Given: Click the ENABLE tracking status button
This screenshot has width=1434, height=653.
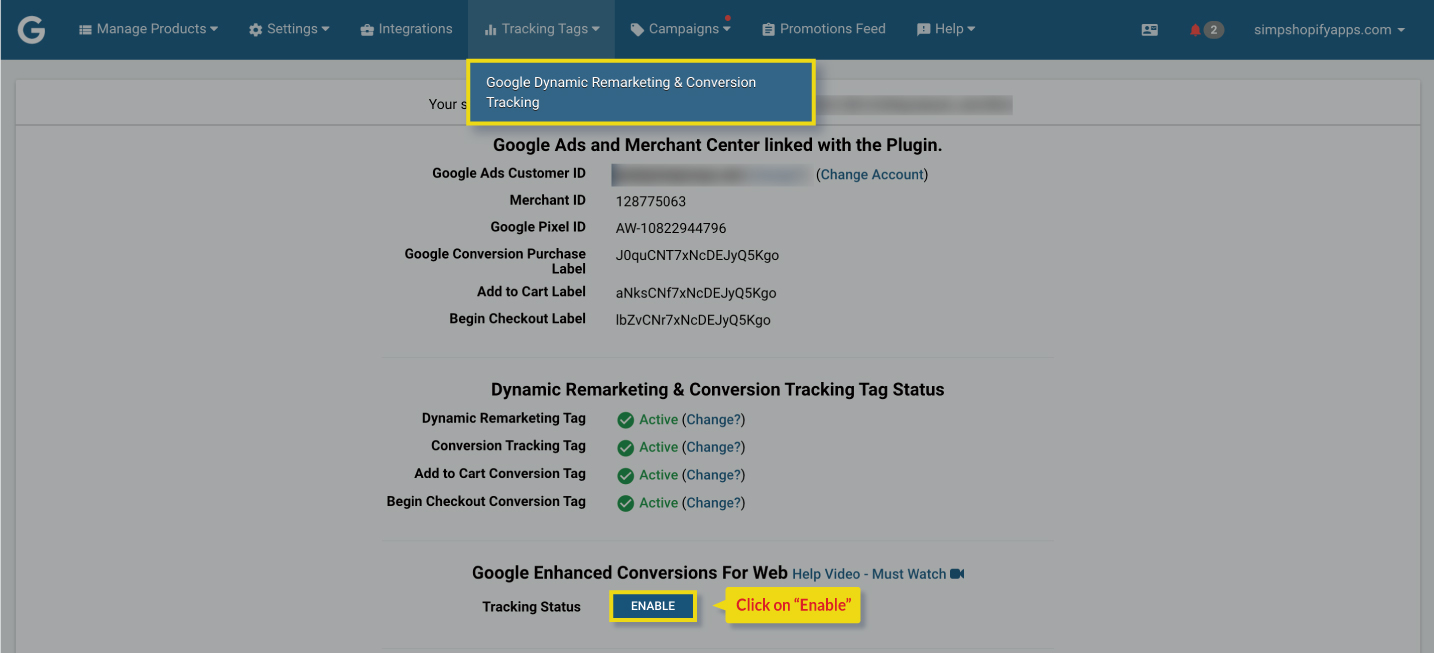Looking at the screenshot, I should 653,606.
